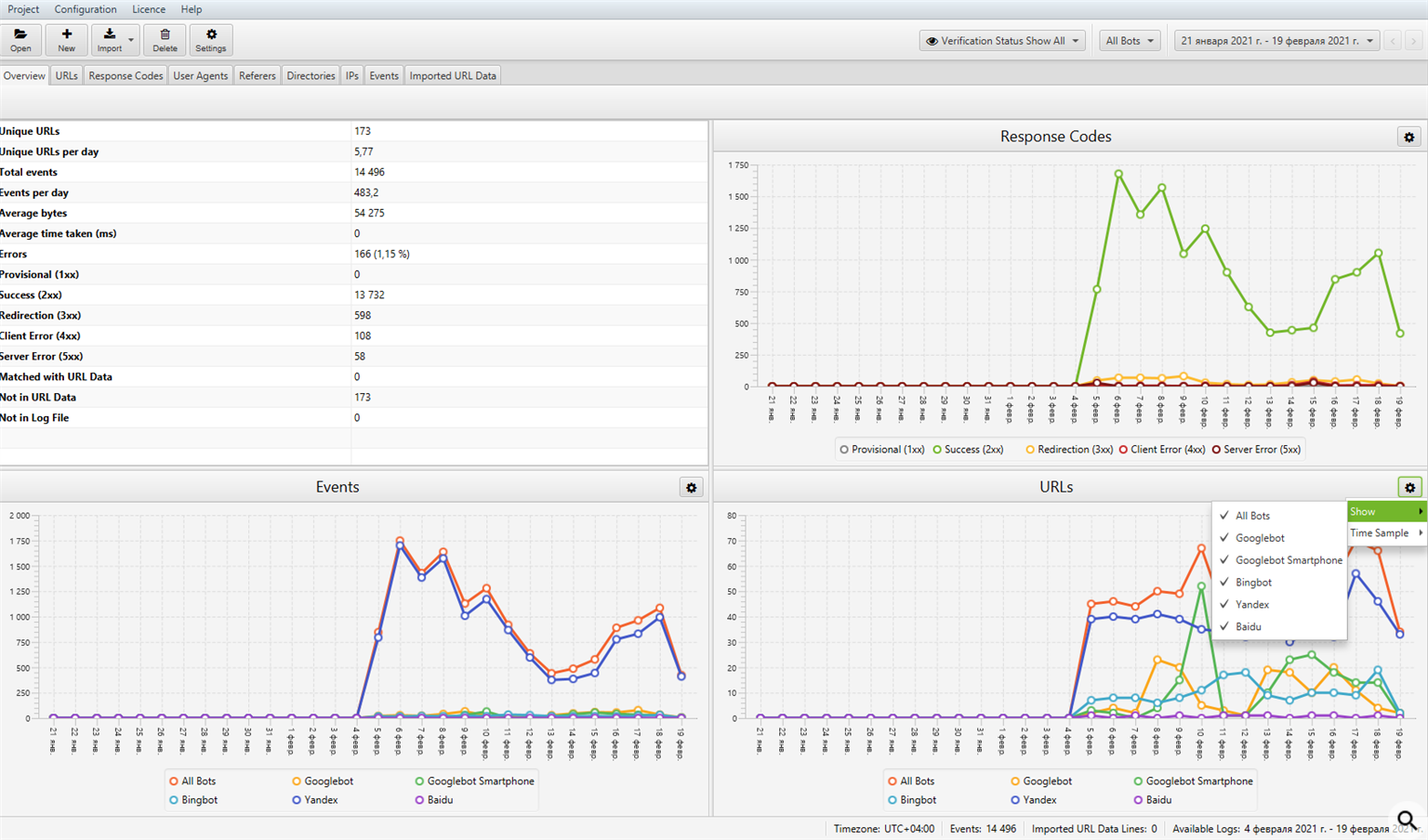Viewport: 1428px width, 840px height.
Task: Click the Average bytes value 54 275
Action: point(369,213)
